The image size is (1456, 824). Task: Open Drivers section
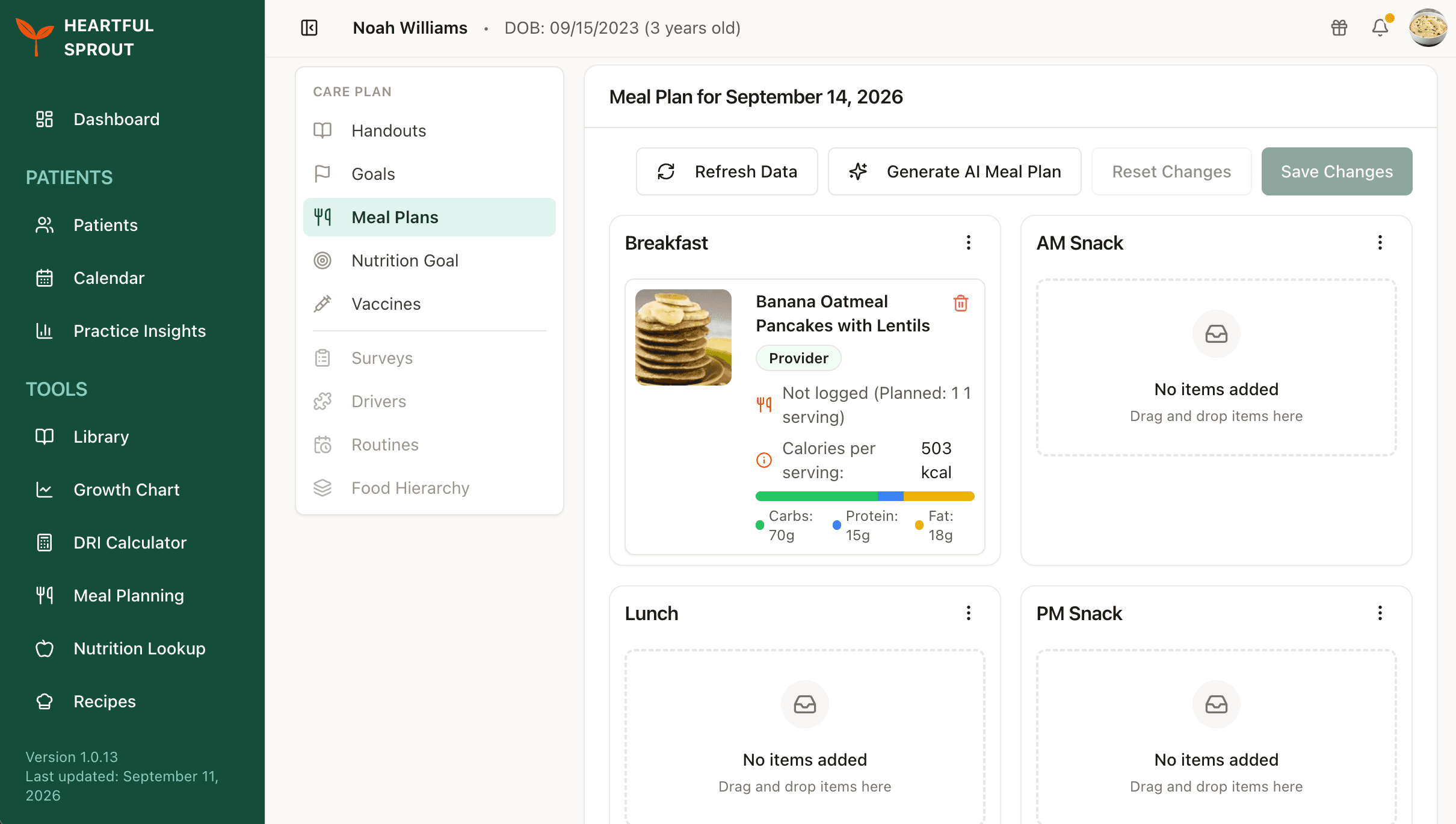click(x=430, y=401)
